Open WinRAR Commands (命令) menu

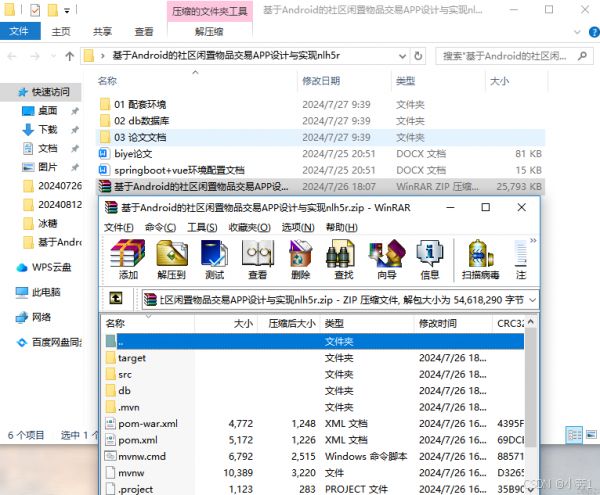(x=160, y=228)
